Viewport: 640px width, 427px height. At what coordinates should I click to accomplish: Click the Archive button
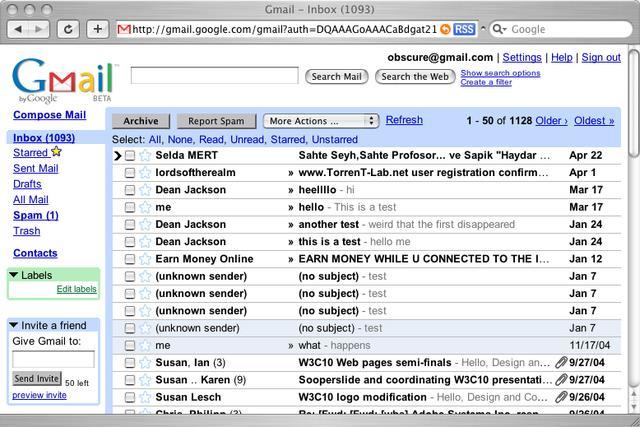pyautogui.click(x=141, y=121)
